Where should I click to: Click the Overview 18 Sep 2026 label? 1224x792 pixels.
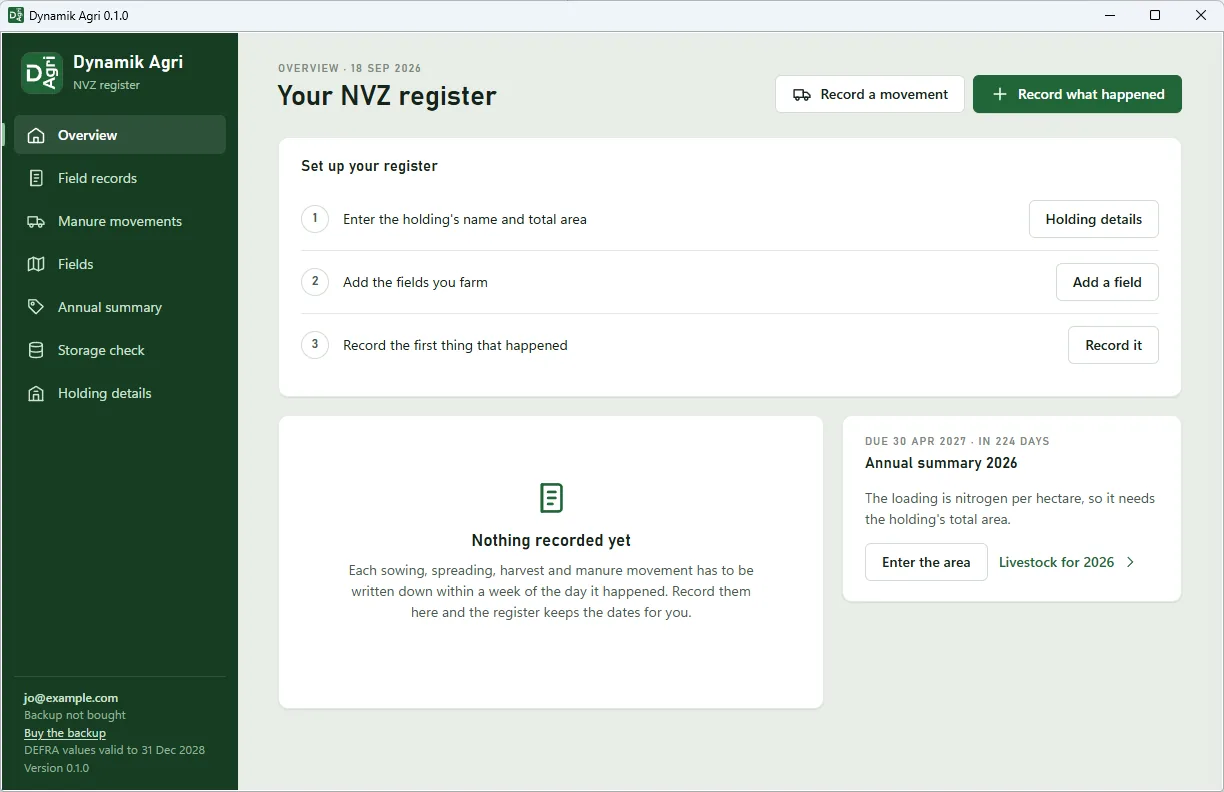(350, 68)
